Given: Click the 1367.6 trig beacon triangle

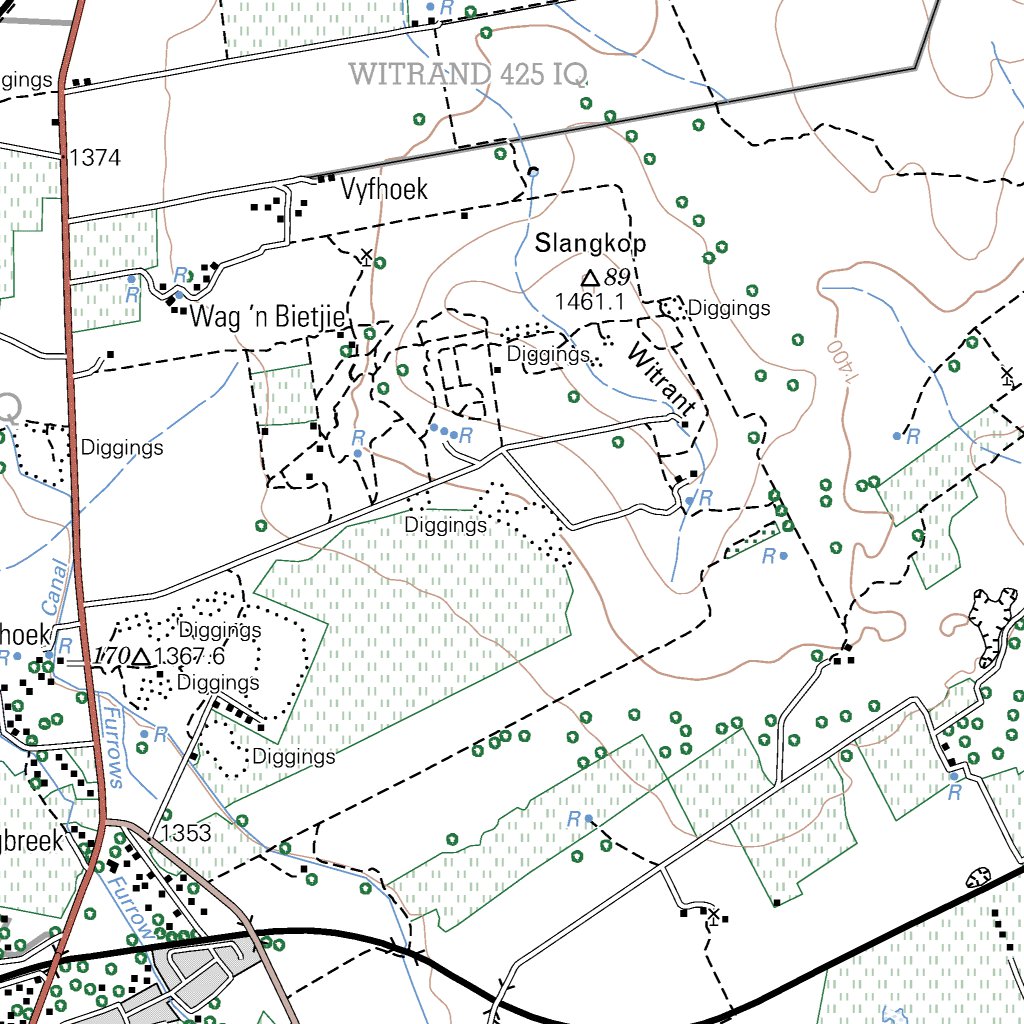Looking at the screenshot, I should coord(139,658).
